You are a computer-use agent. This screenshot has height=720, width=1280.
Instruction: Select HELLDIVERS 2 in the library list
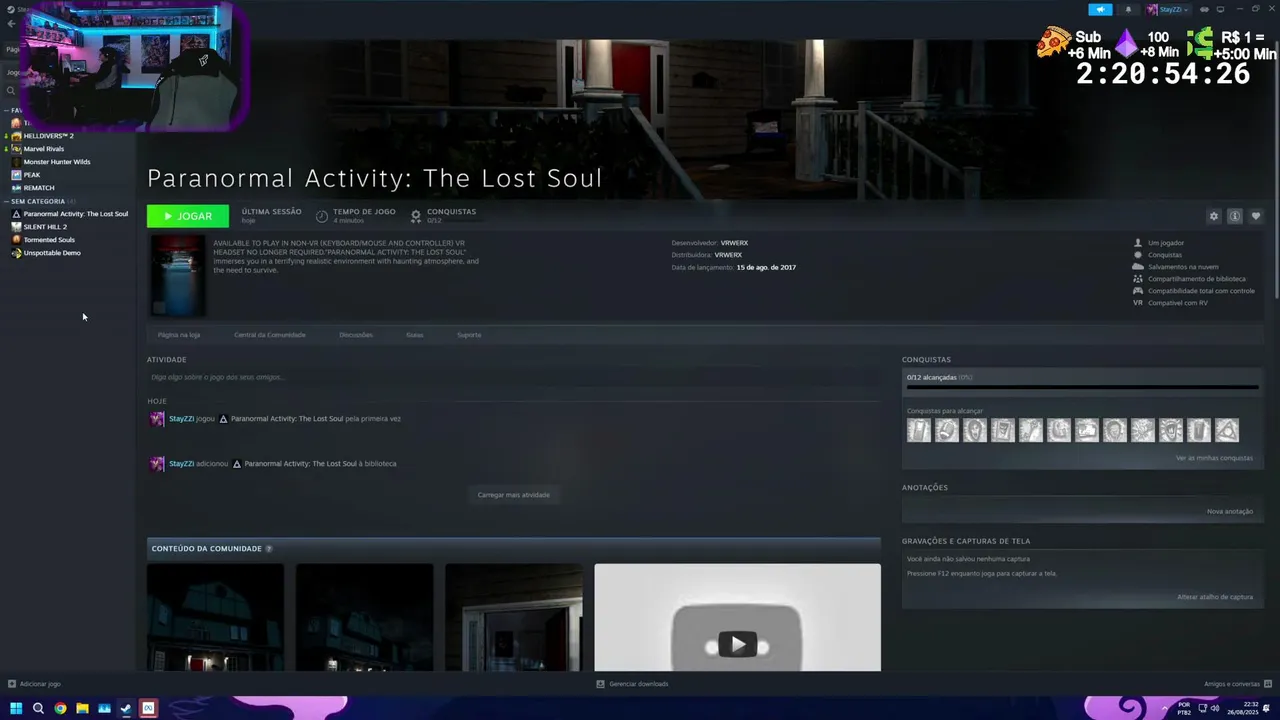pos(48,136)
